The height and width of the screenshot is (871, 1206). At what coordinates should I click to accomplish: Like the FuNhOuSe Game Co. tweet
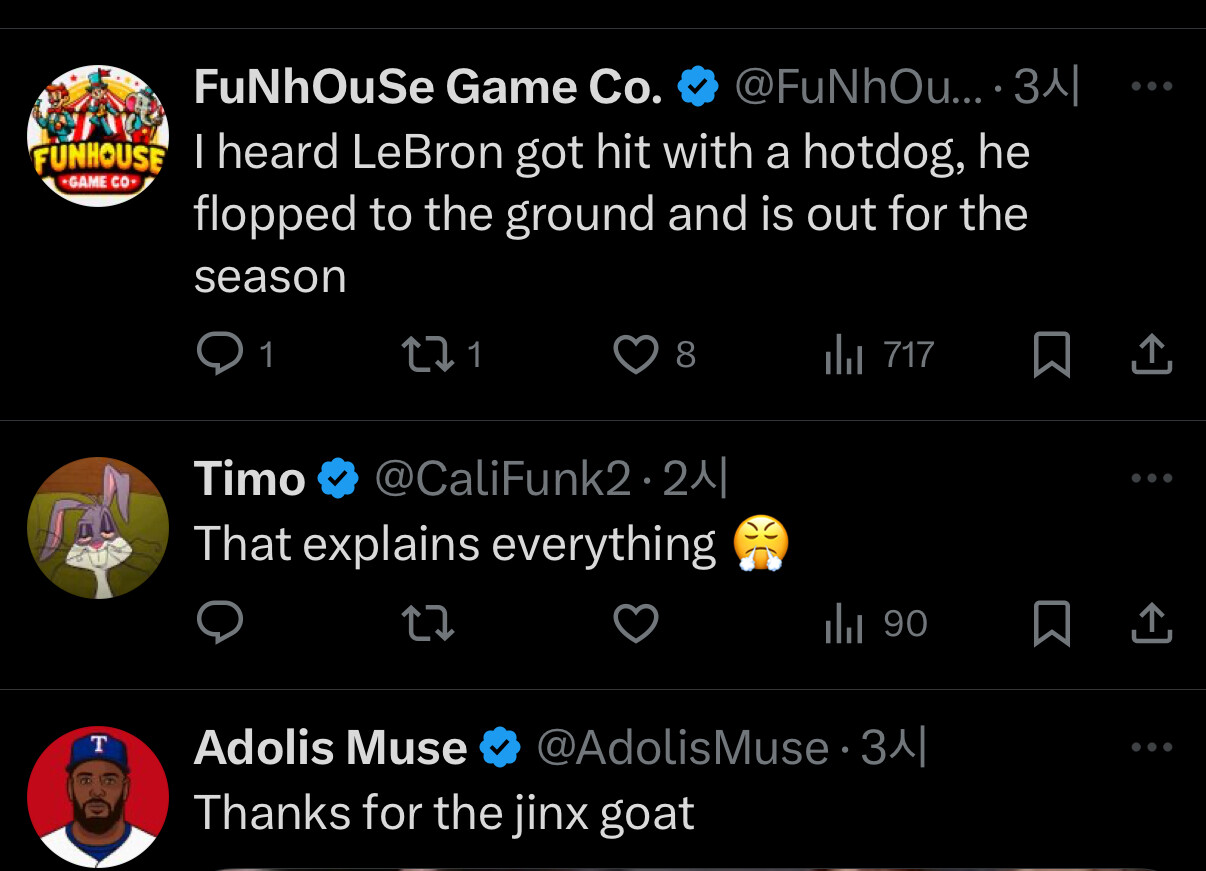pos(635,355)
